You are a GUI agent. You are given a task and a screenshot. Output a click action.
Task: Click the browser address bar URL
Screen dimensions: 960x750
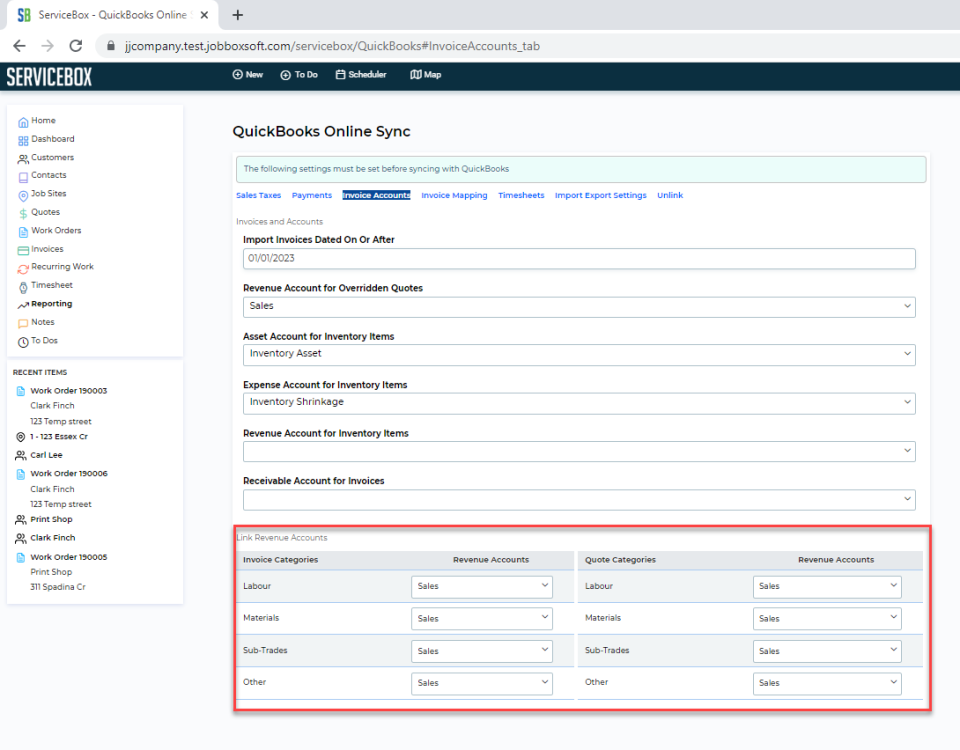(332, 46)
